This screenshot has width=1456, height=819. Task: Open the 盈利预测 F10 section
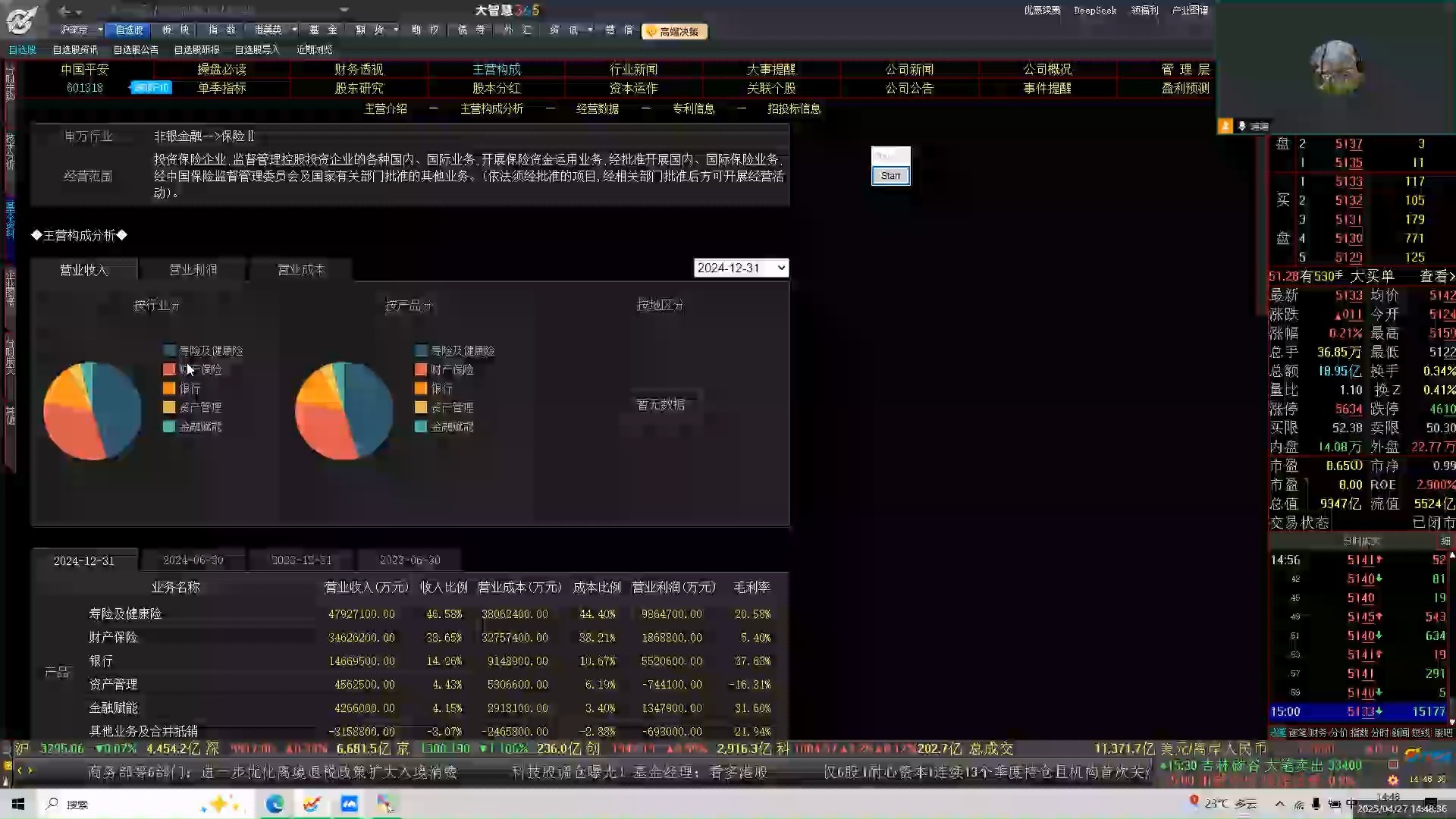click(1185, 88)
